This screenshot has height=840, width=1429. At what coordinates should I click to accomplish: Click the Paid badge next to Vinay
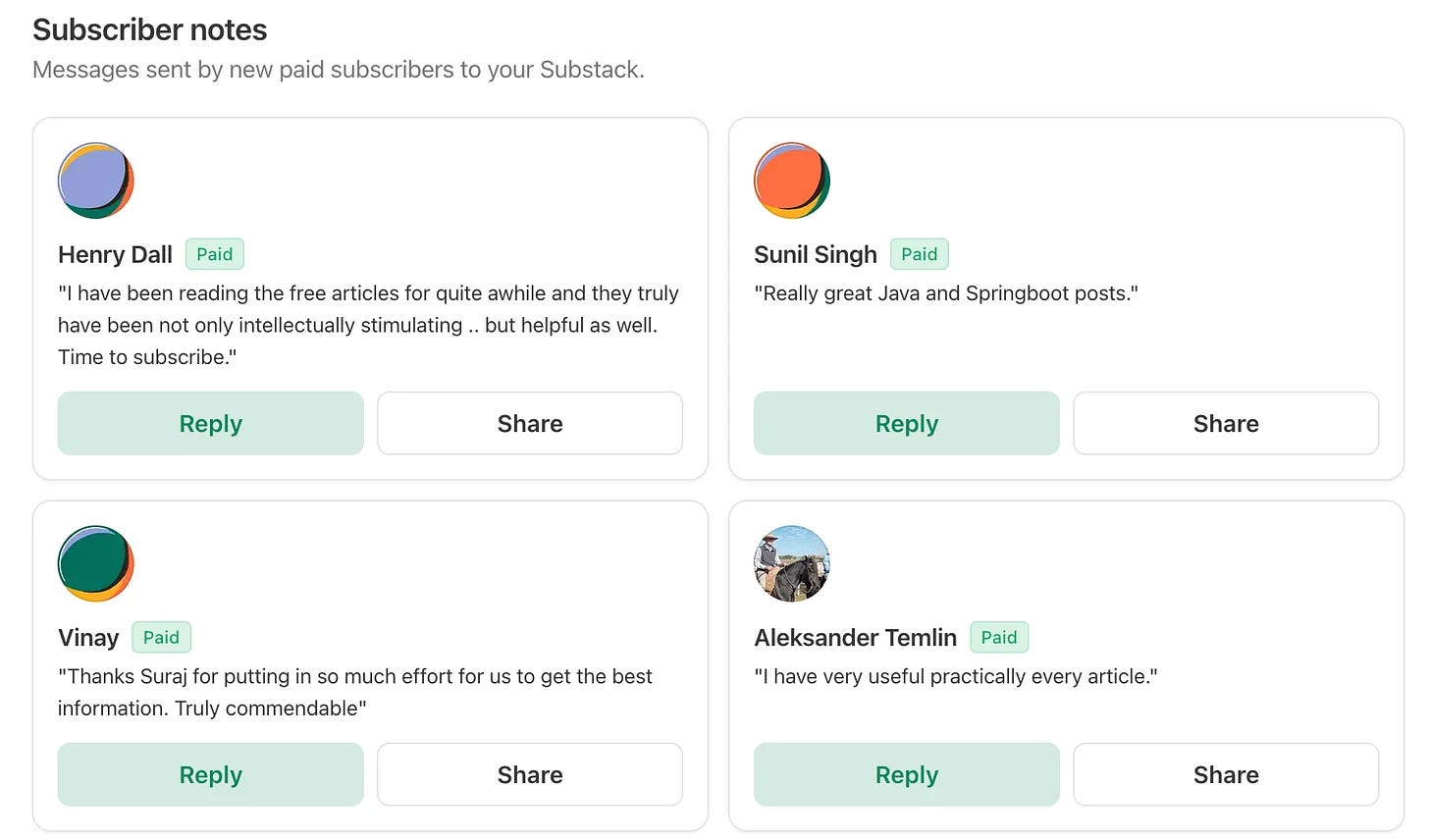click(161, 637)
